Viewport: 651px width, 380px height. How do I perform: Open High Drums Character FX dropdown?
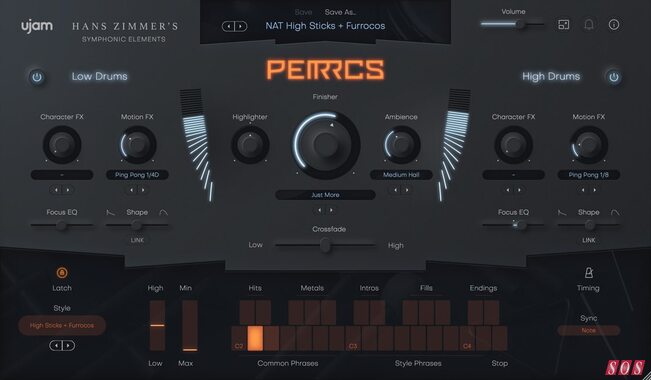point(514,175)
